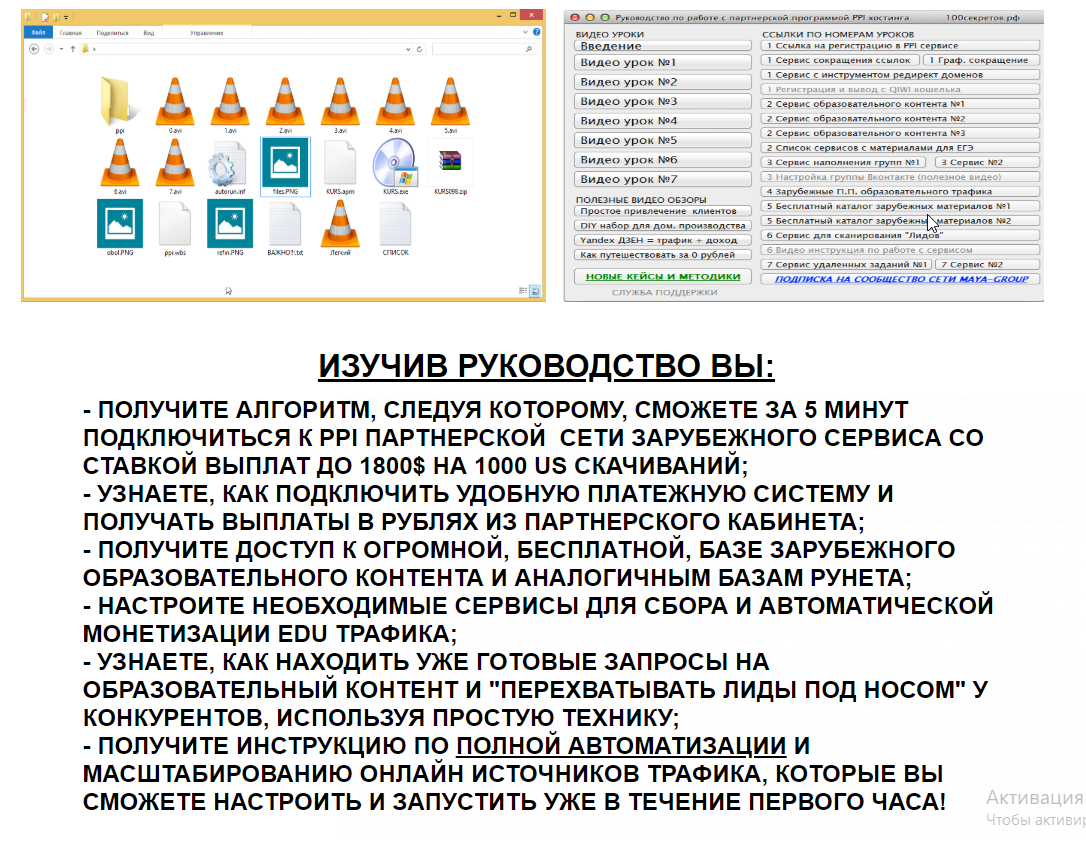The height and width of the screenshot is (843, 1086).
Task: Select the ВАЖНО!!!.txt text file
Action: [285, 224]
